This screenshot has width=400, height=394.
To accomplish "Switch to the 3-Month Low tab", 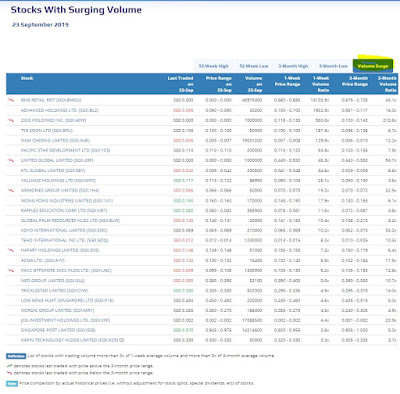I will (333, 66).
